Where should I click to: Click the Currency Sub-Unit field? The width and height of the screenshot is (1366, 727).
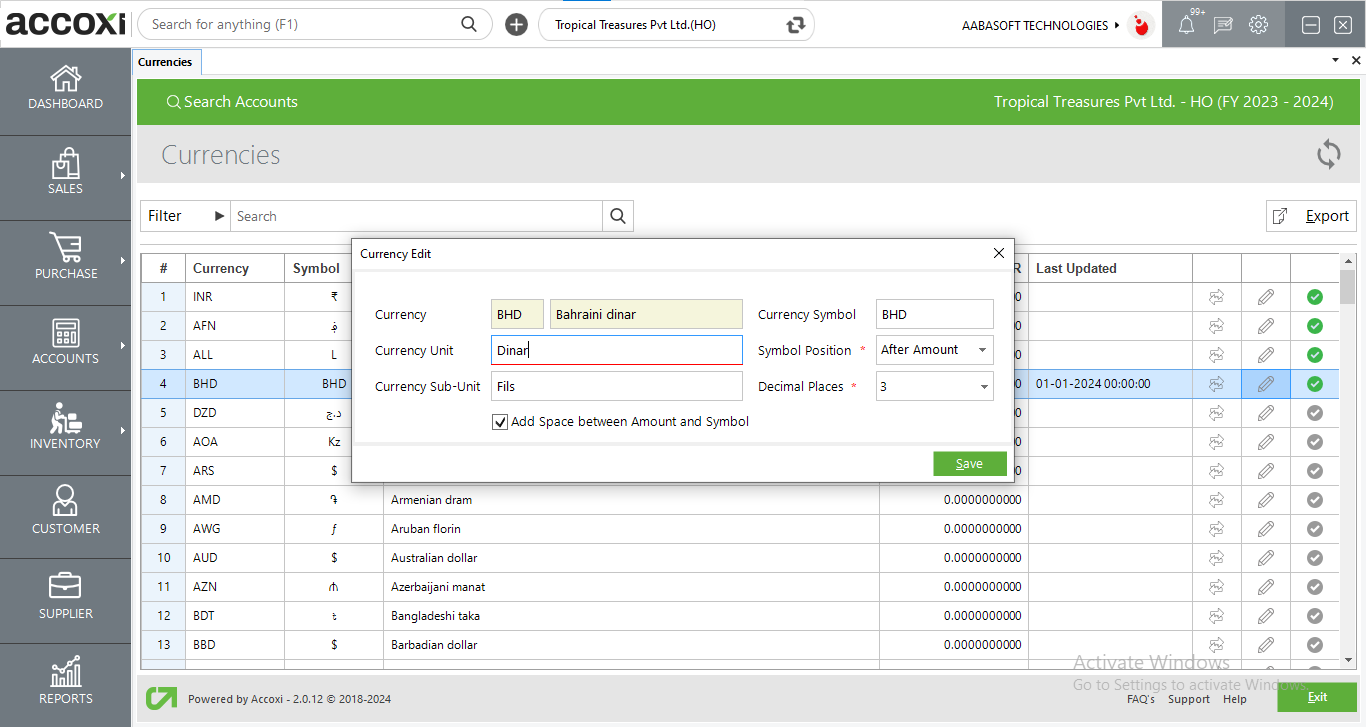click(616, 387)
